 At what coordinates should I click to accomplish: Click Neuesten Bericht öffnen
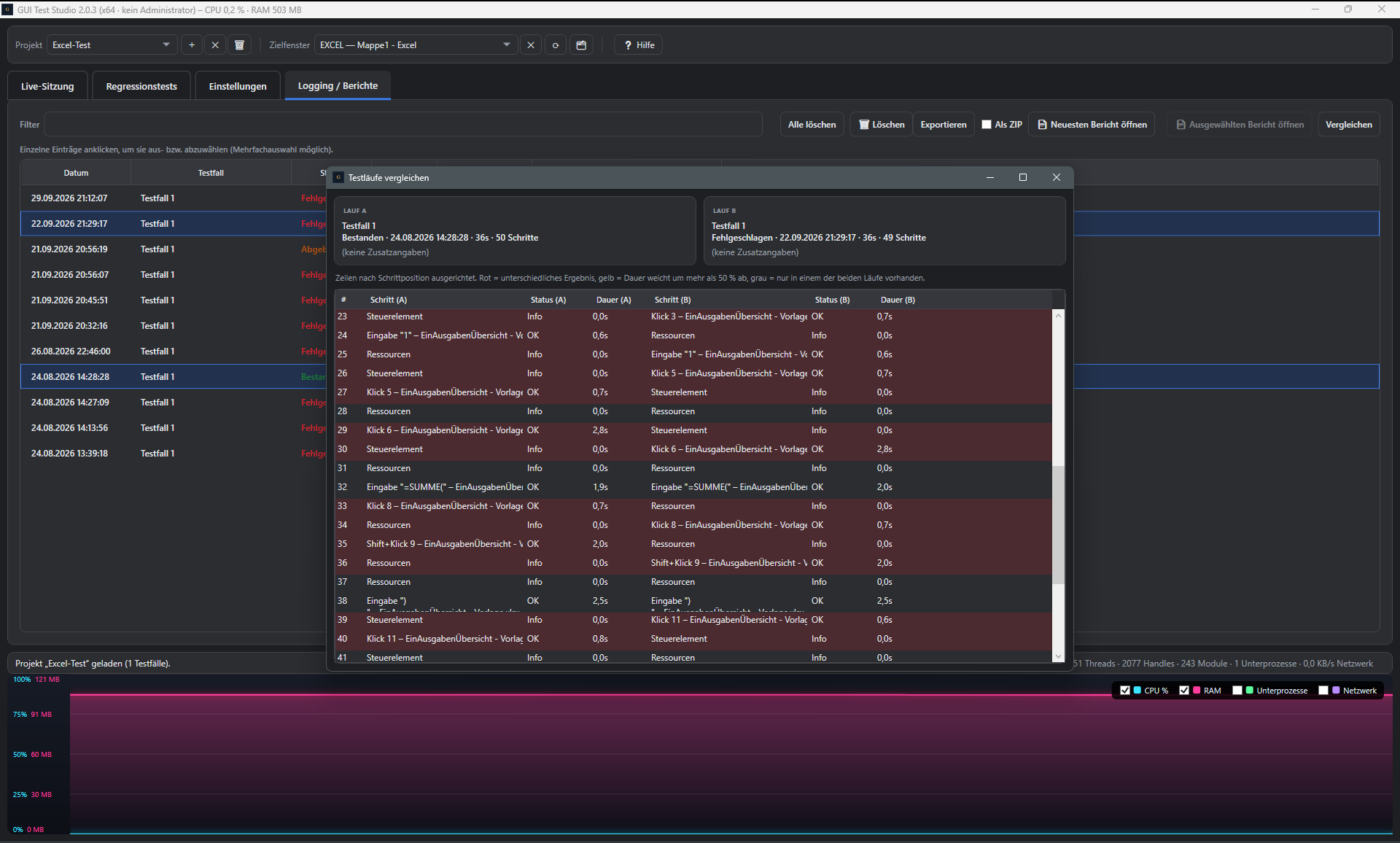point(1092,125)
